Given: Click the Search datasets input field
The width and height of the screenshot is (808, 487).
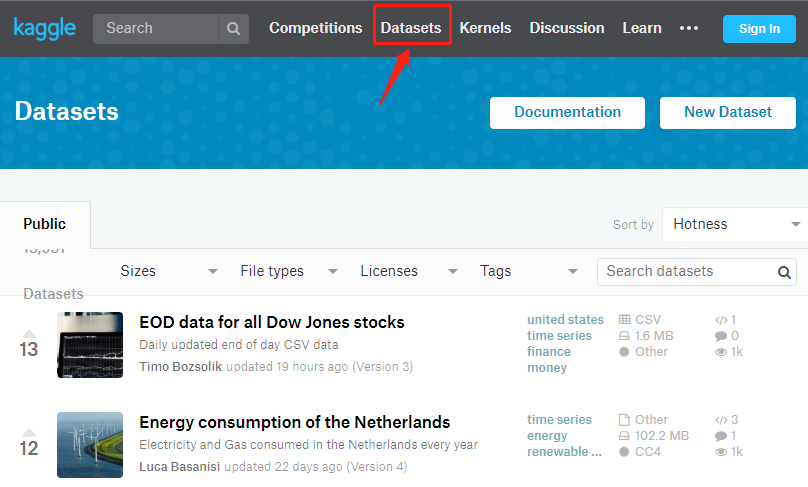Looking at the screenshot, I should (x=688, y=271).
